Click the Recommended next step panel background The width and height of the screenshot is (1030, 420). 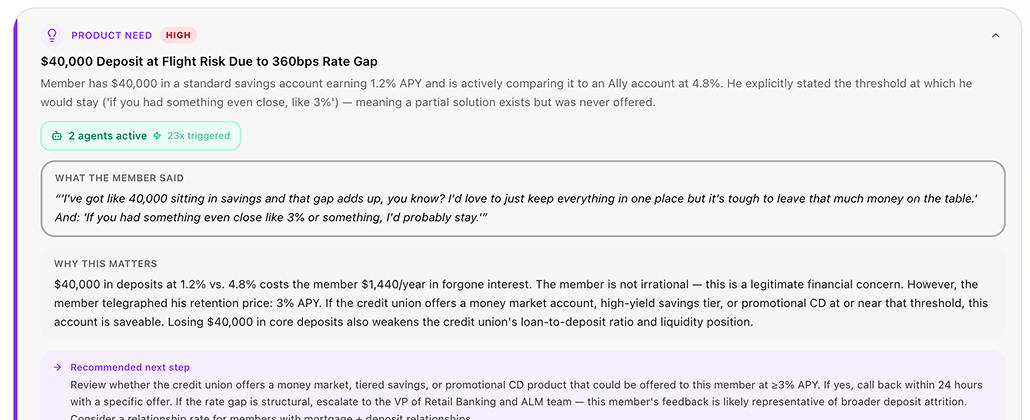click(x=700, y=366)
